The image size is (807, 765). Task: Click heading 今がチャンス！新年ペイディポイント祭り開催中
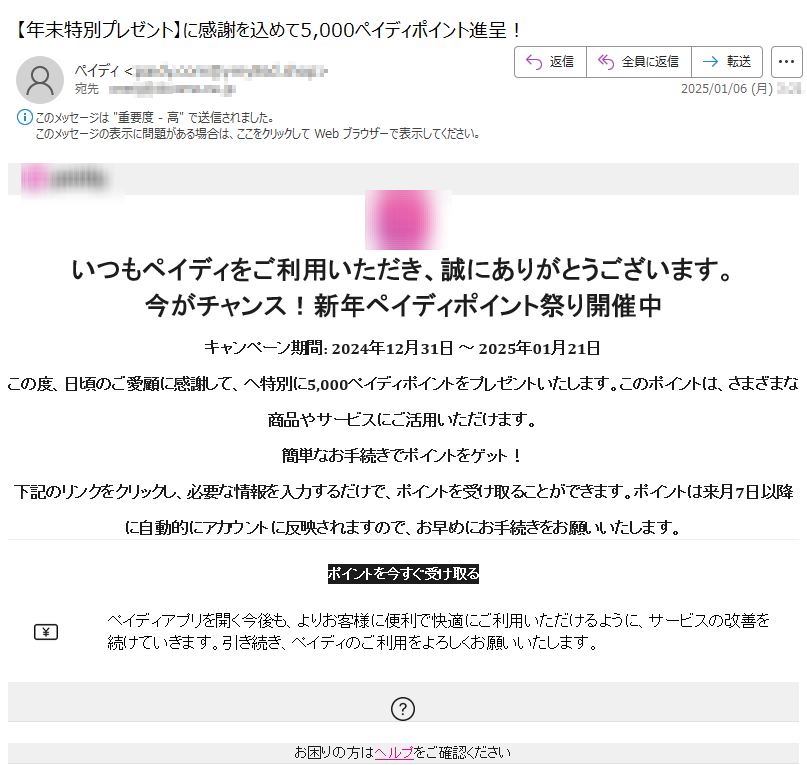403,306
